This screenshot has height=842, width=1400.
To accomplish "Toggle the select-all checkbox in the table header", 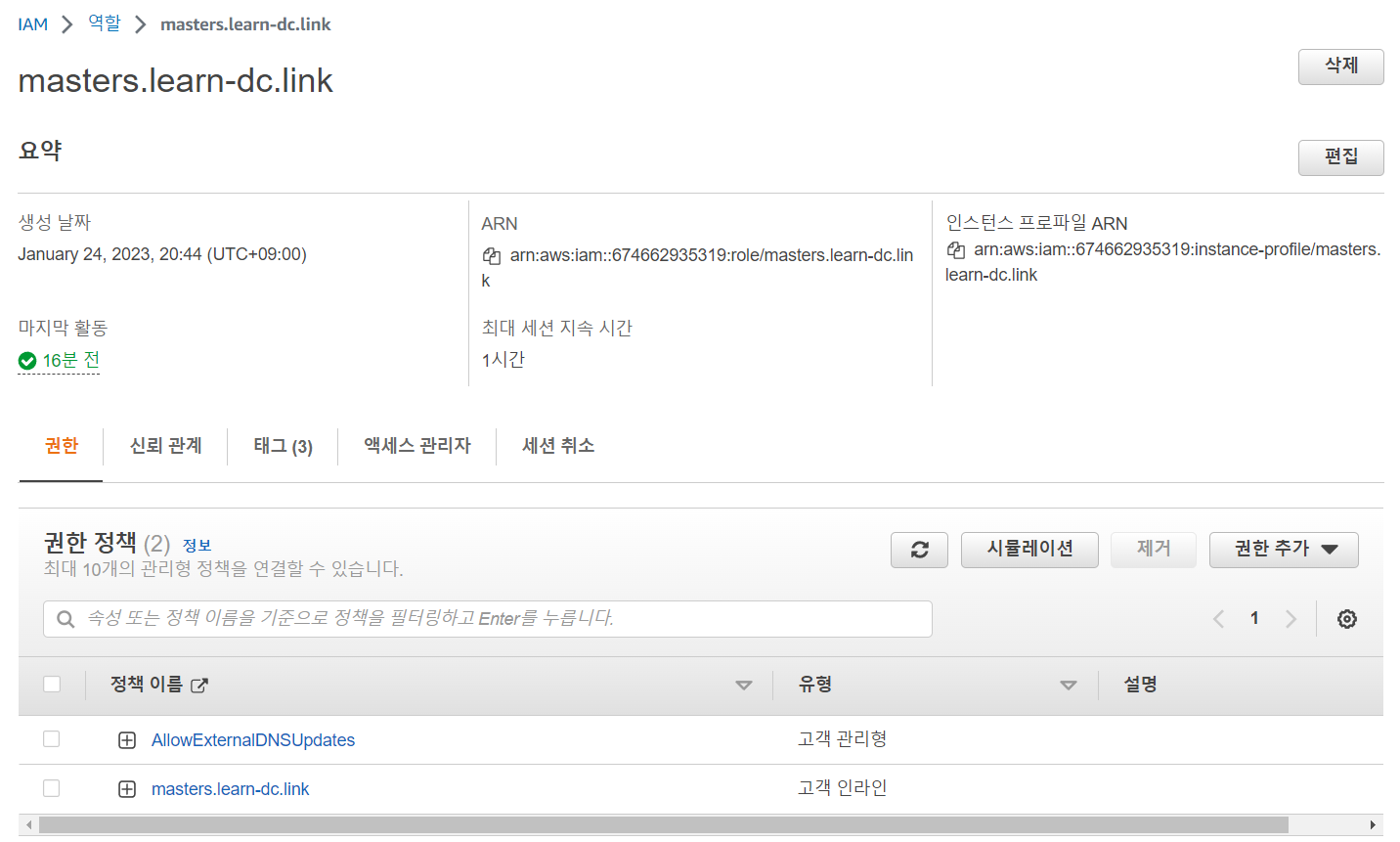I will coord(51,683).
